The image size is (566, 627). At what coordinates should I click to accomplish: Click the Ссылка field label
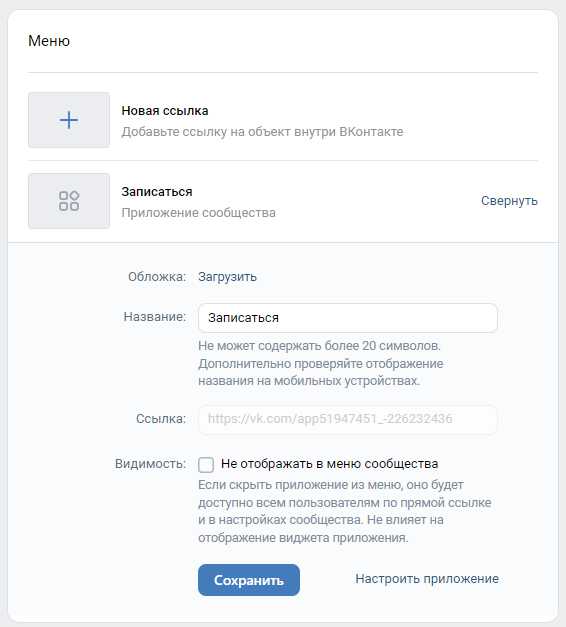point(161,419)
